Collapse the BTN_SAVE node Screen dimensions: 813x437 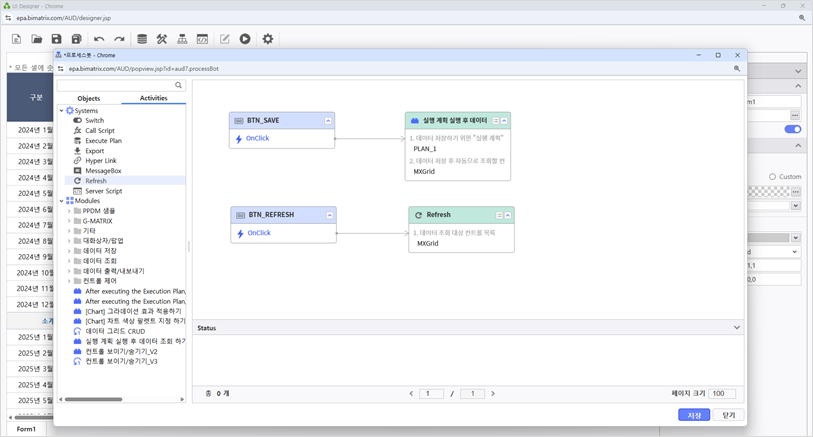pos(328,121)
